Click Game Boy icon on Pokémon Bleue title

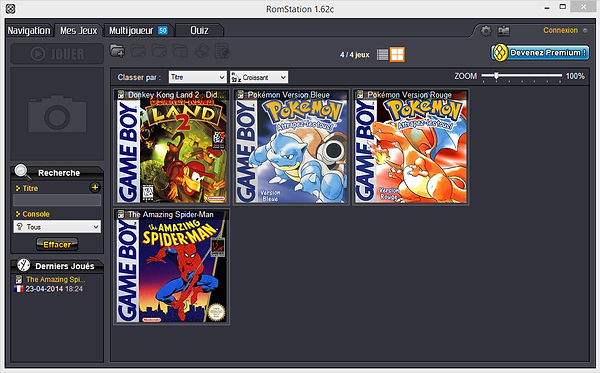point(241,94)
